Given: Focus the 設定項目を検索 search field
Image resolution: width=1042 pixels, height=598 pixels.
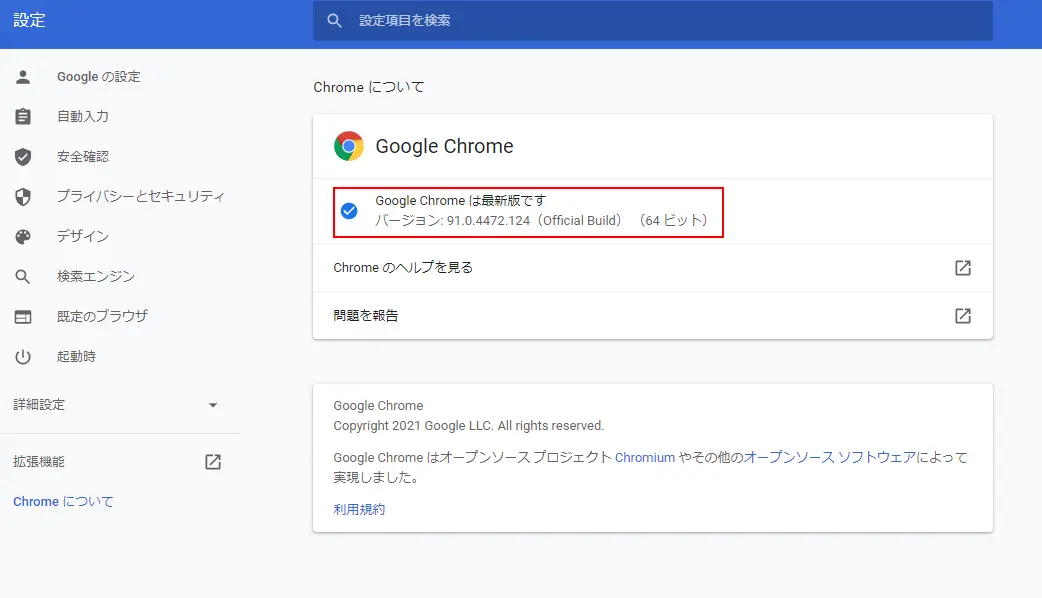Looking at the screenshot, I should 653,21.
